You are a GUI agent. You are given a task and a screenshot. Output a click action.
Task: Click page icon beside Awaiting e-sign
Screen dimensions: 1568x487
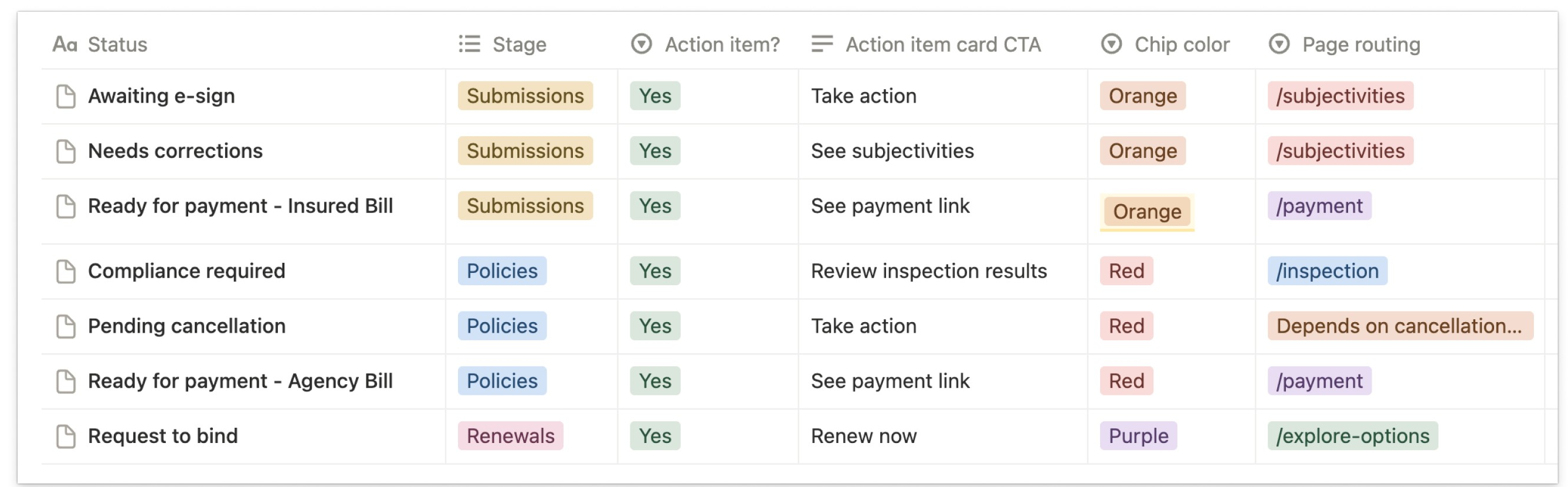point(66,96)
